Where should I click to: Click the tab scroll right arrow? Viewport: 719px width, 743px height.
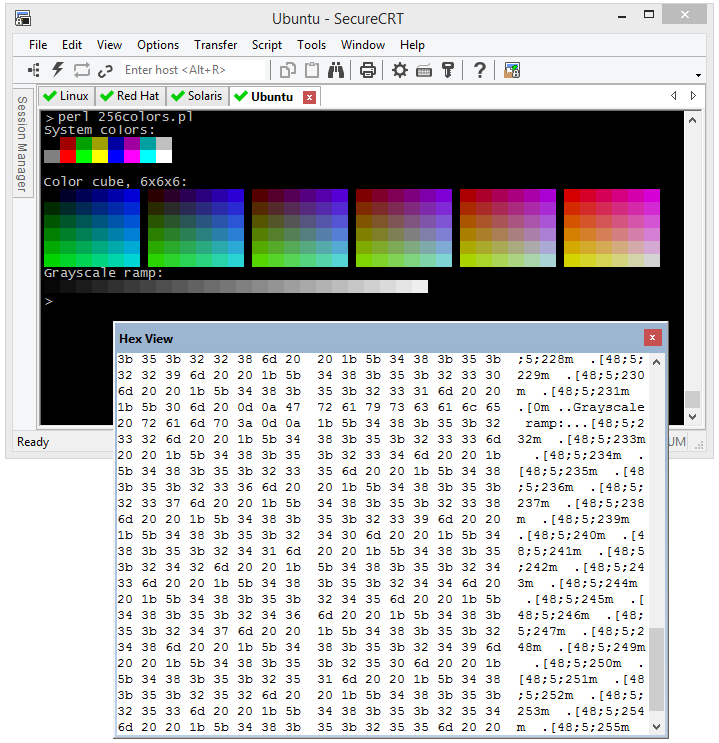tap(693, 96)
